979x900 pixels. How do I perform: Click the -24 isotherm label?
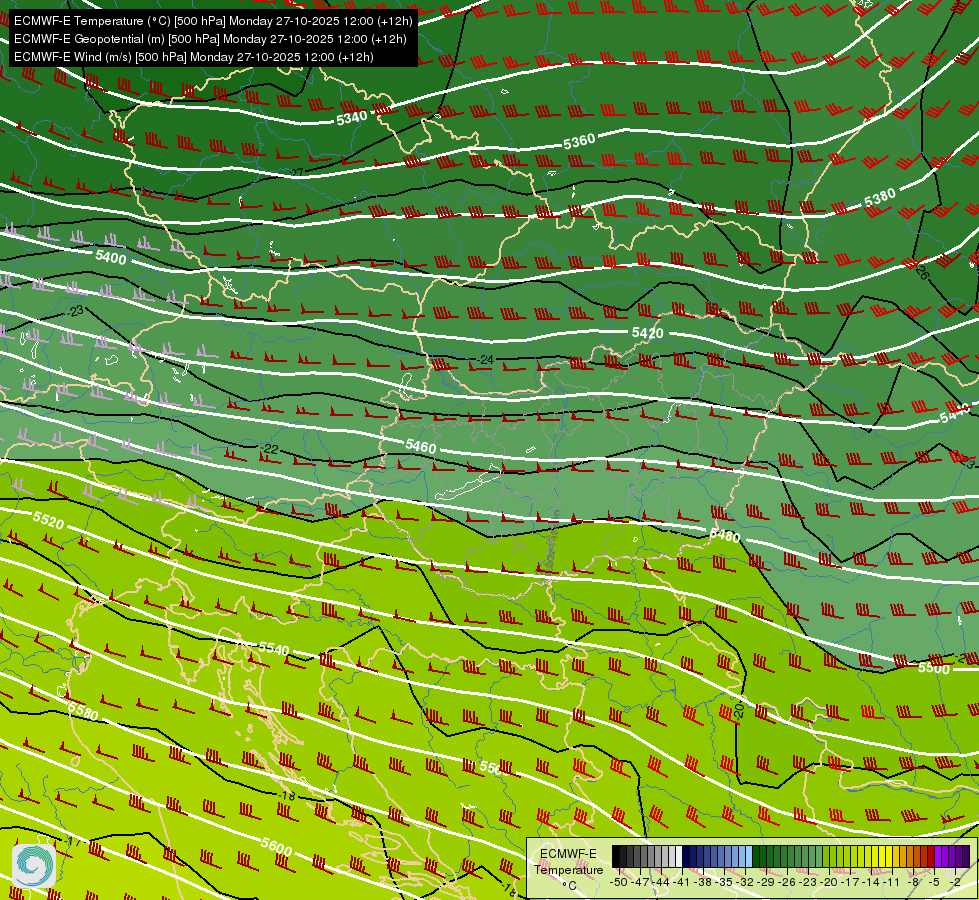click(485, 360)
